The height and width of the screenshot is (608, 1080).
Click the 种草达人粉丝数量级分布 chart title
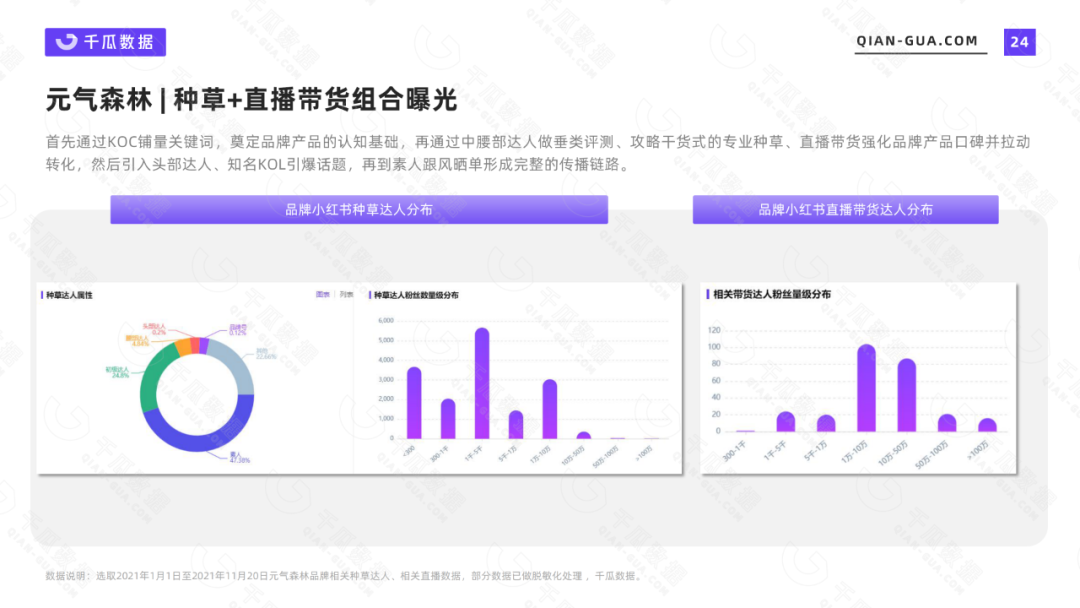coord(416,295)
